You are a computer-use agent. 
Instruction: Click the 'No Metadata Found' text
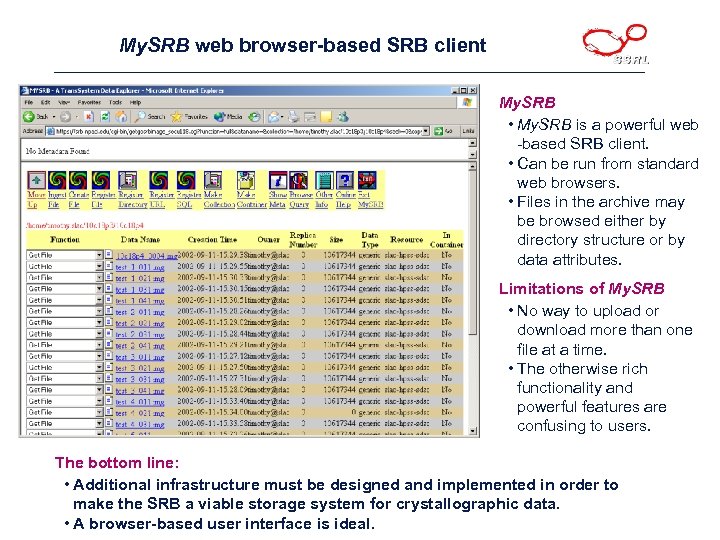[58, 151]
